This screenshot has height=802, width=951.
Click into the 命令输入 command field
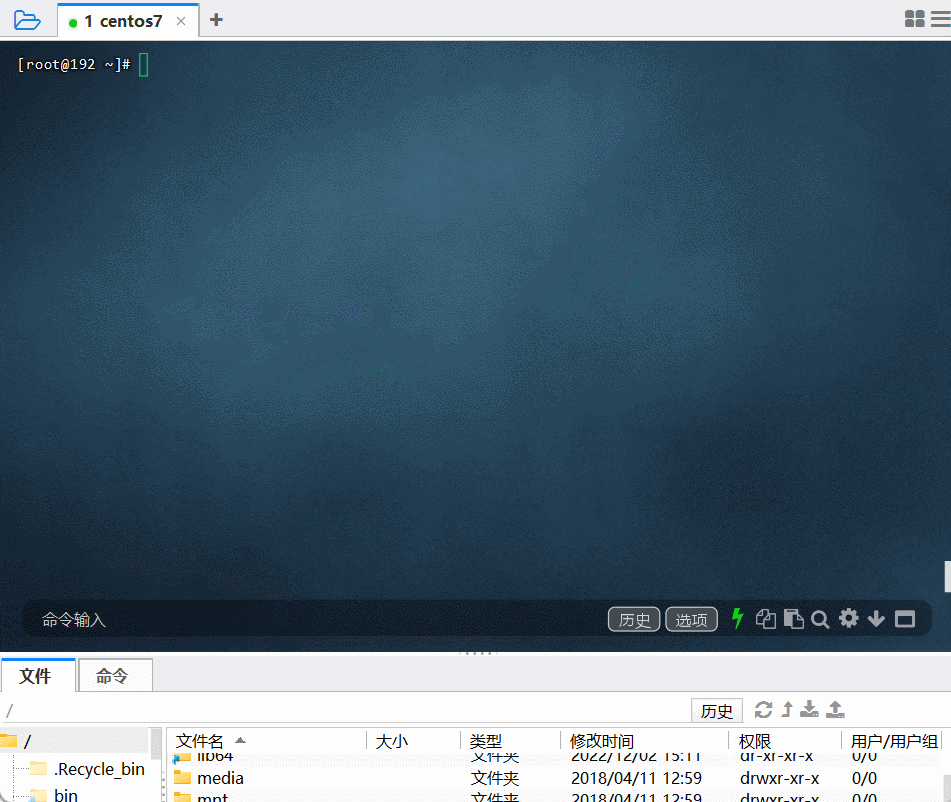(315, 619)
